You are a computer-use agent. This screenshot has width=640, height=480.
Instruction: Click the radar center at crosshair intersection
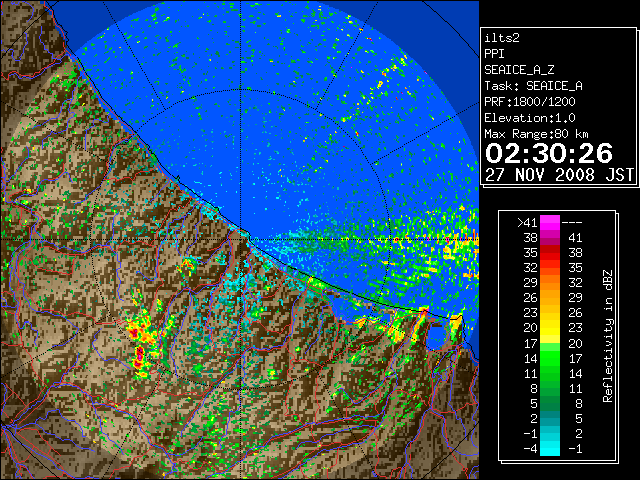click(x=241, y=239)
